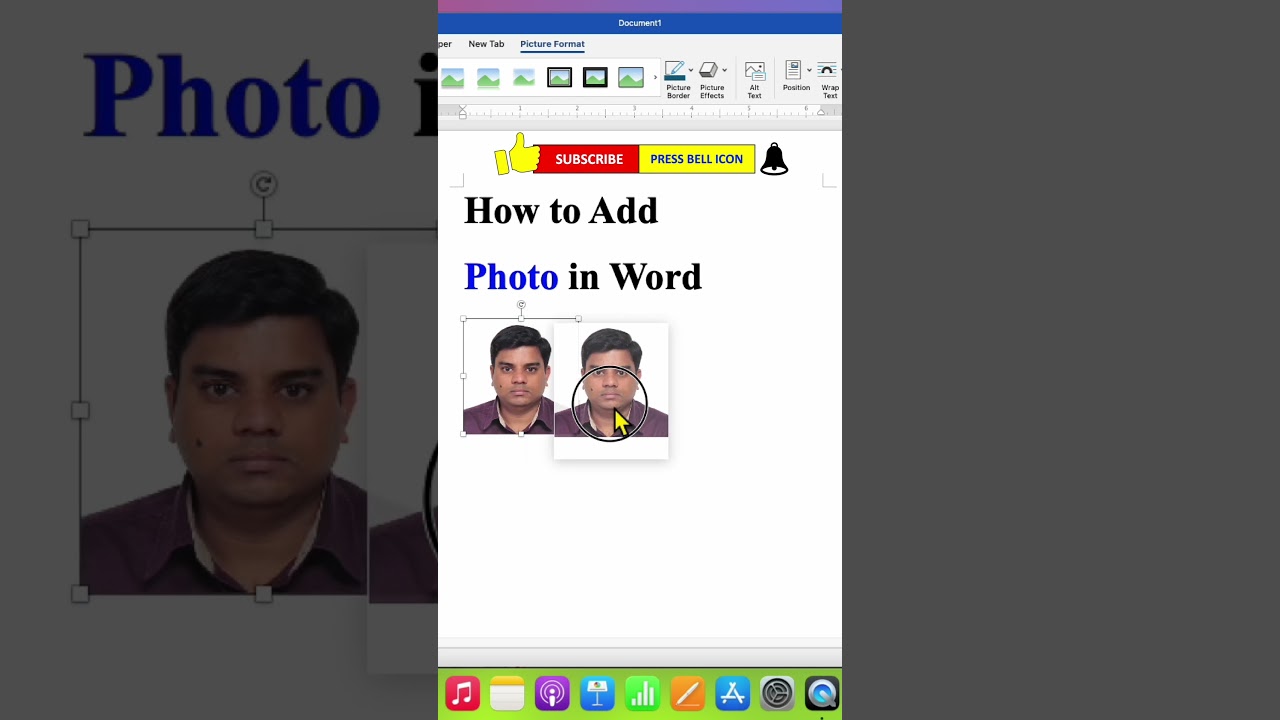Open App Store from the Dock

tap(732, 693)
